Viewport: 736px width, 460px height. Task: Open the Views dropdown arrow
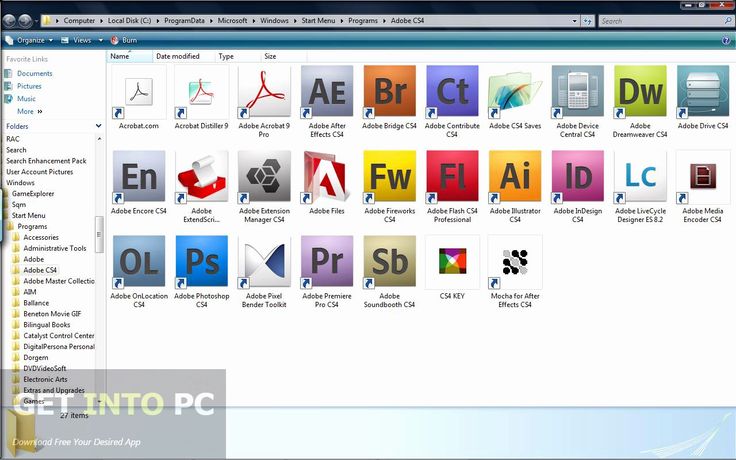pos(100,40)
